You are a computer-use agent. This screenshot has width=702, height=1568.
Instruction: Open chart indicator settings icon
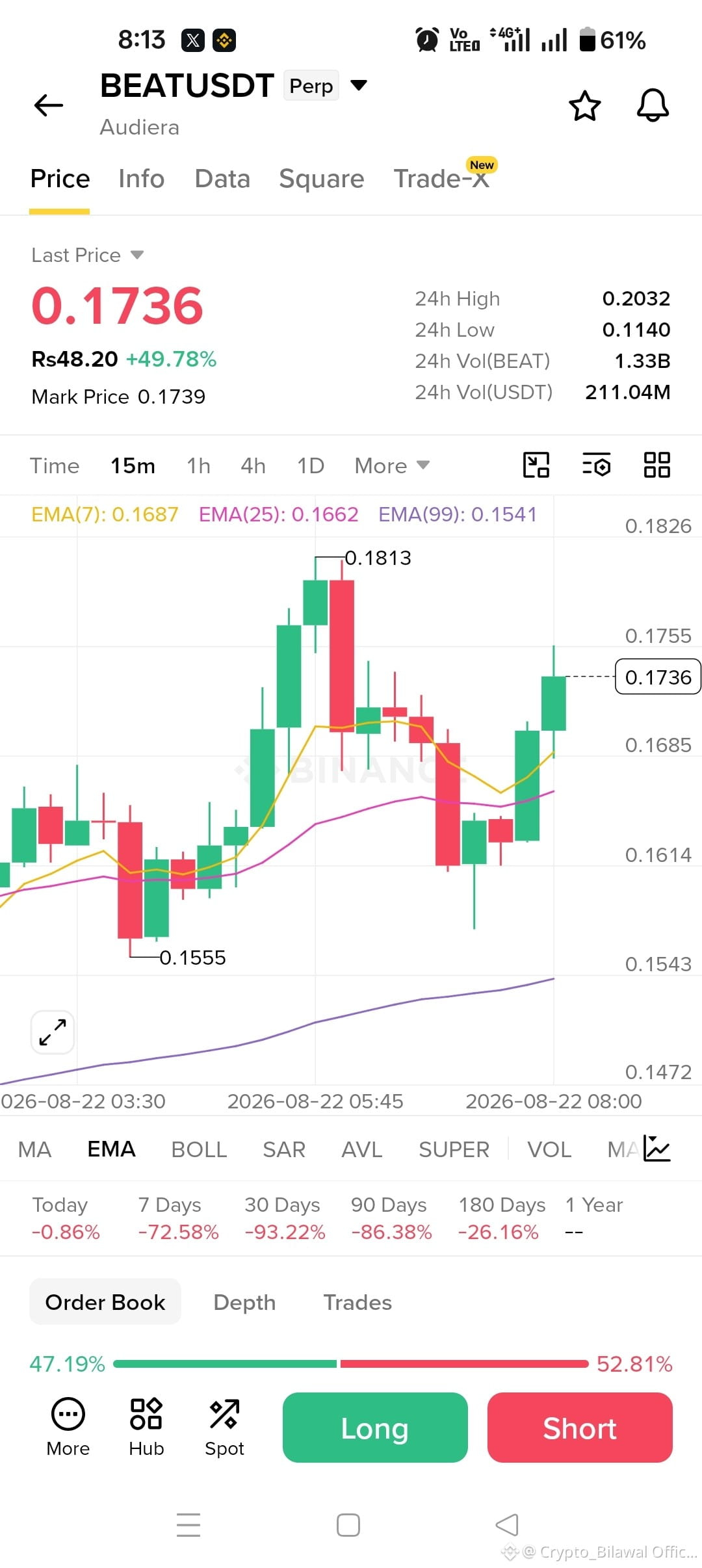[596, 465]
